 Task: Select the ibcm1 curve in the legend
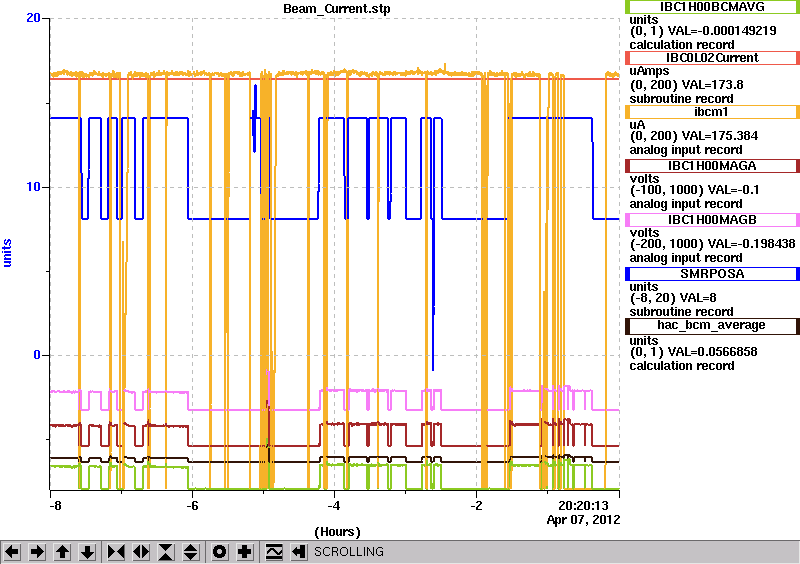712,112
